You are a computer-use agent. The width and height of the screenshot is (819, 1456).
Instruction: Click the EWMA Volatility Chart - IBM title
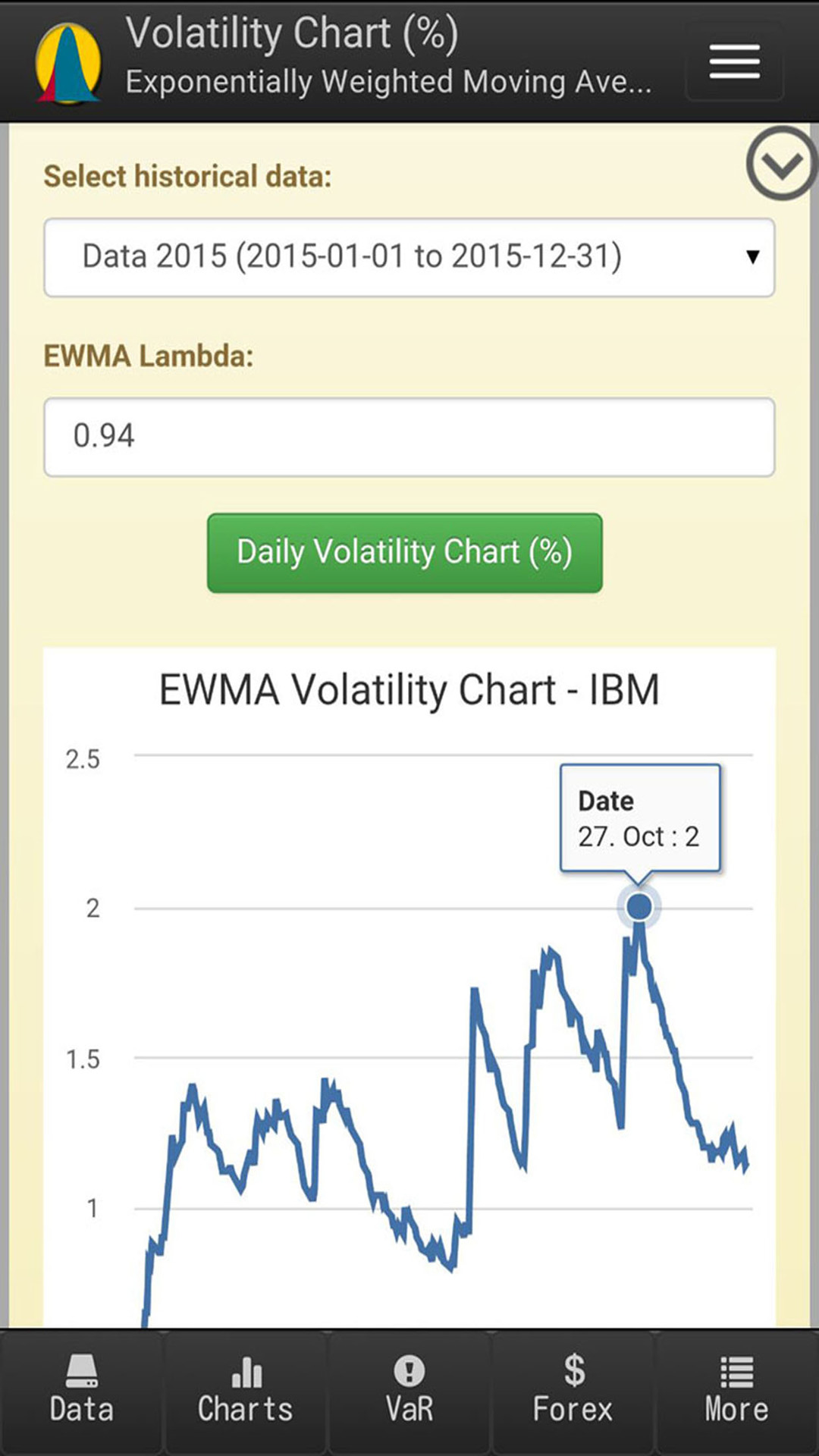pos(409,690)
